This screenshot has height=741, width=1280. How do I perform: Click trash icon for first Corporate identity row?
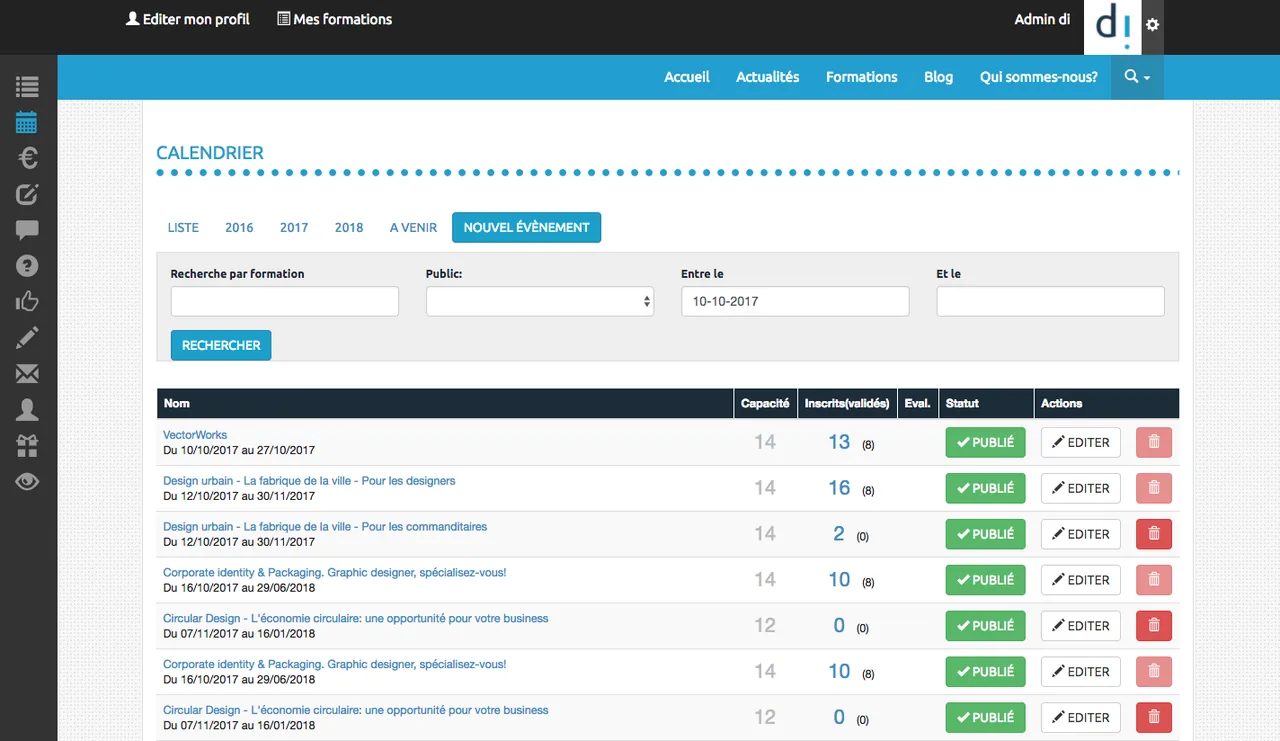[1154, 580]
